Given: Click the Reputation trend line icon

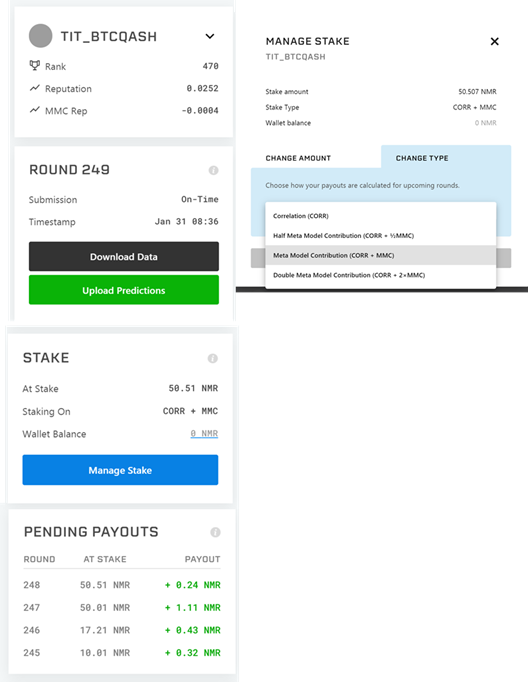Looking at the screenshot, I should (34, 88).
